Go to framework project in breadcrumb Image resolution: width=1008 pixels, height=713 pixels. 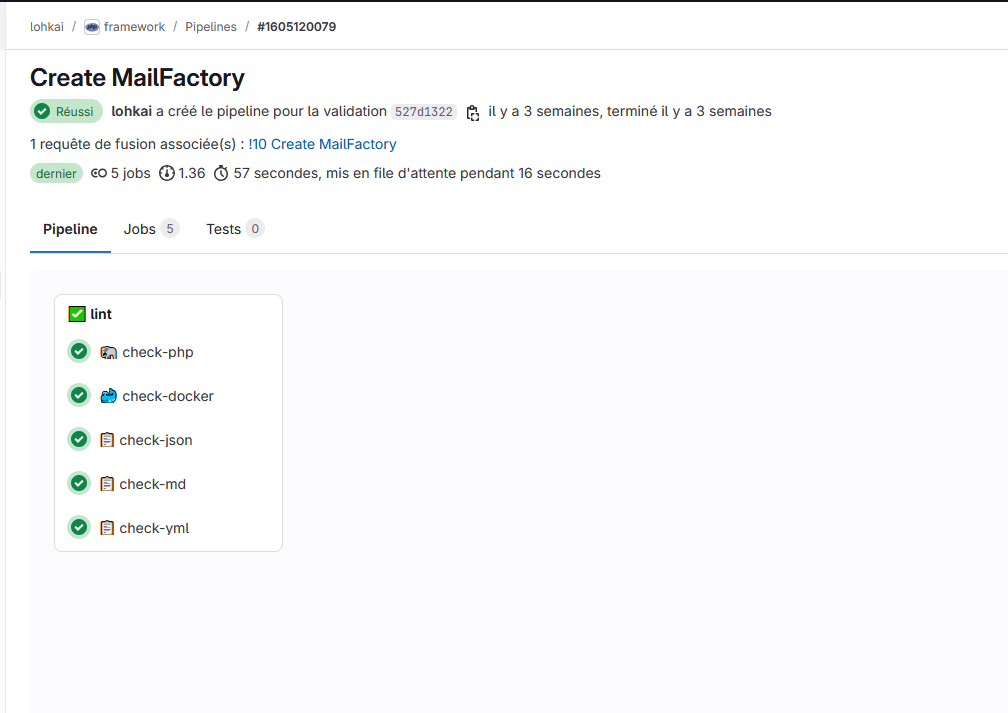point(134,27)
